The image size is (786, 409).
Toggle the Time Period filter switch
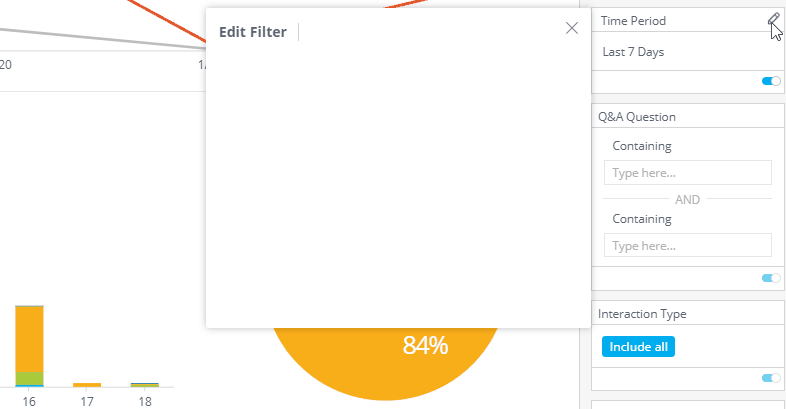coord(771,81)
